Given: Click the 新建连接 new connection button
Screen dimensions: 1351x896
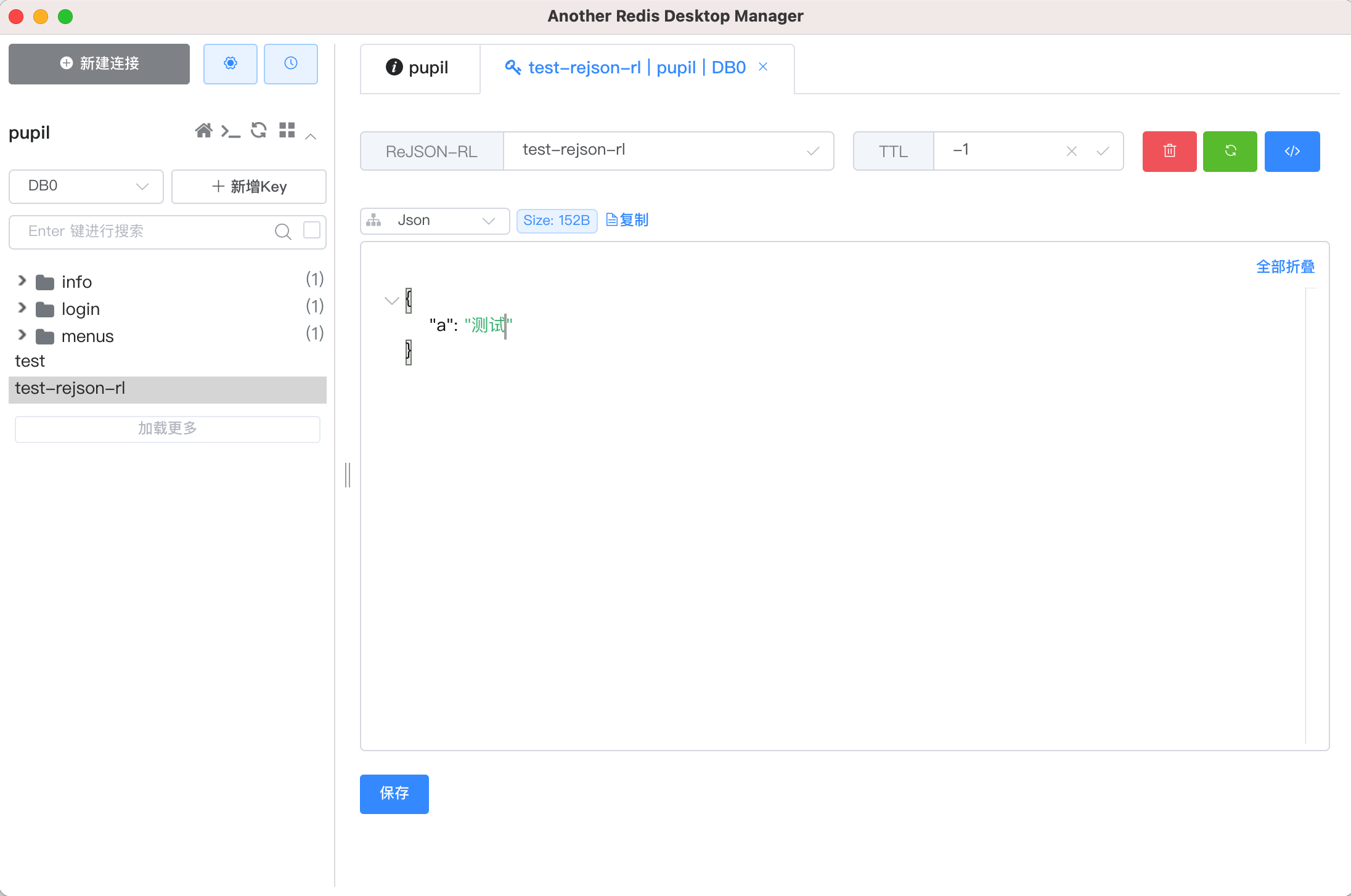Looking at the screenshot, I should coord(99,64).
